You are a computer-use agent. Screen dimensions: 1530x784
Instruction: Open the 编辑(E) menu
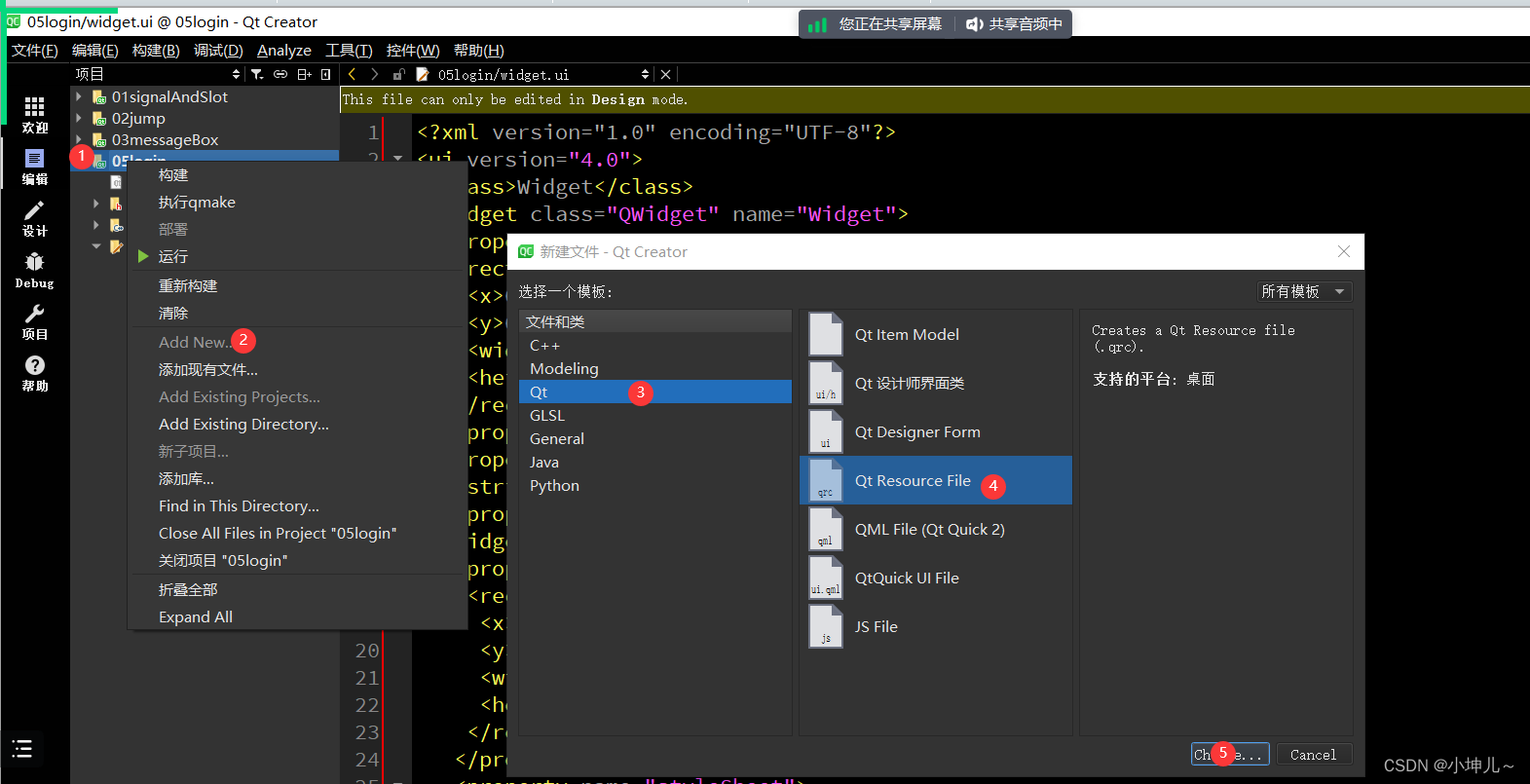point(95,50)
